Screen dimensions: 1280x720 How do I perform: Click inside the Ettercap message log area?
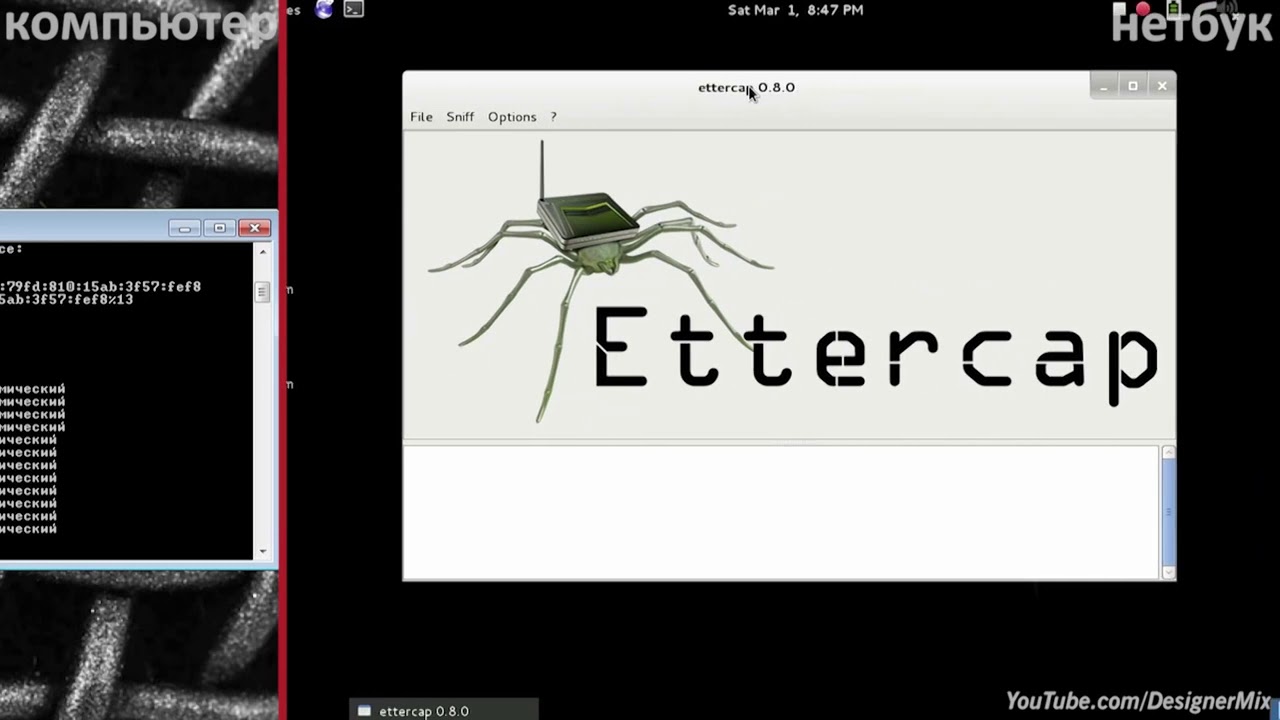pos(781,511)
